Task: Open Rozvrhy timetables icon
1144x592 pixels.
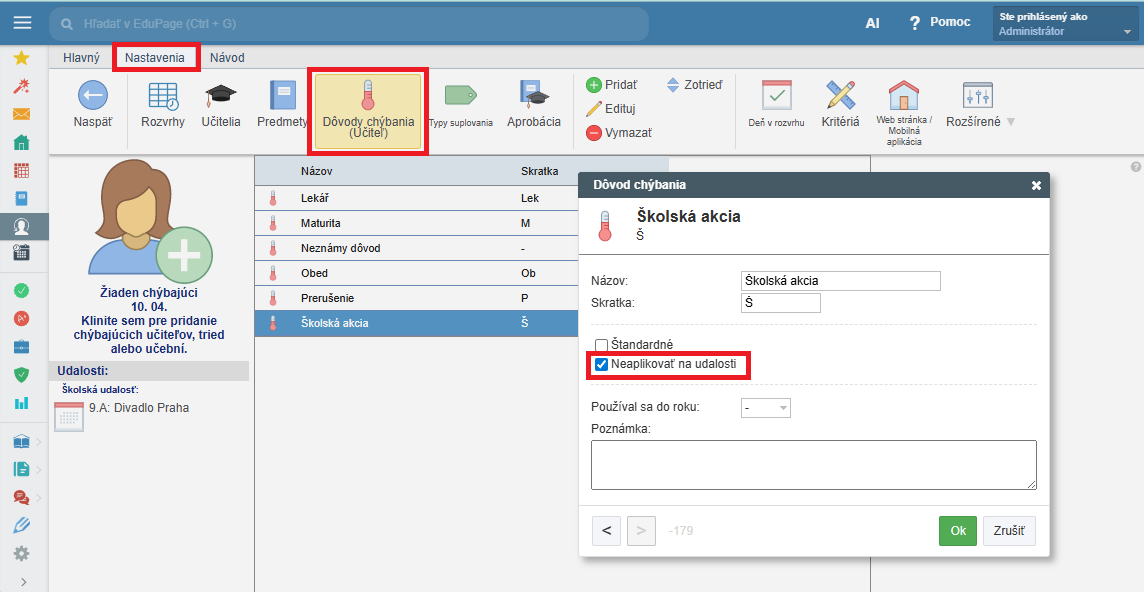Action: (162, 97)
